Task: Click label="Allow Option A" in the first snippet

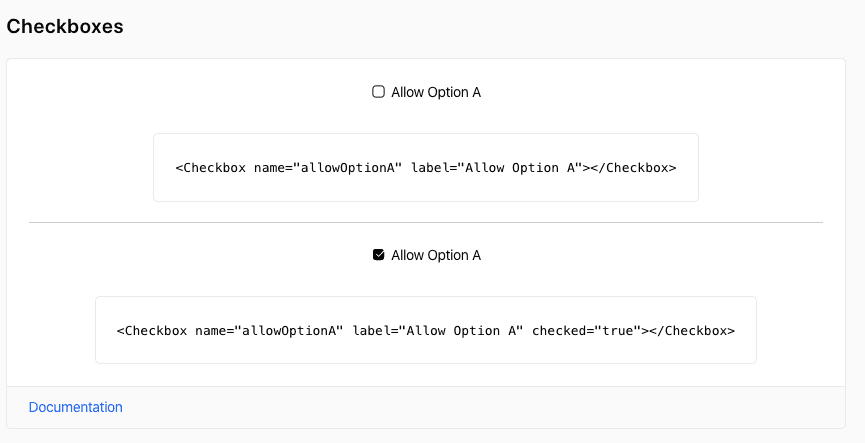Action: (497, 168)
